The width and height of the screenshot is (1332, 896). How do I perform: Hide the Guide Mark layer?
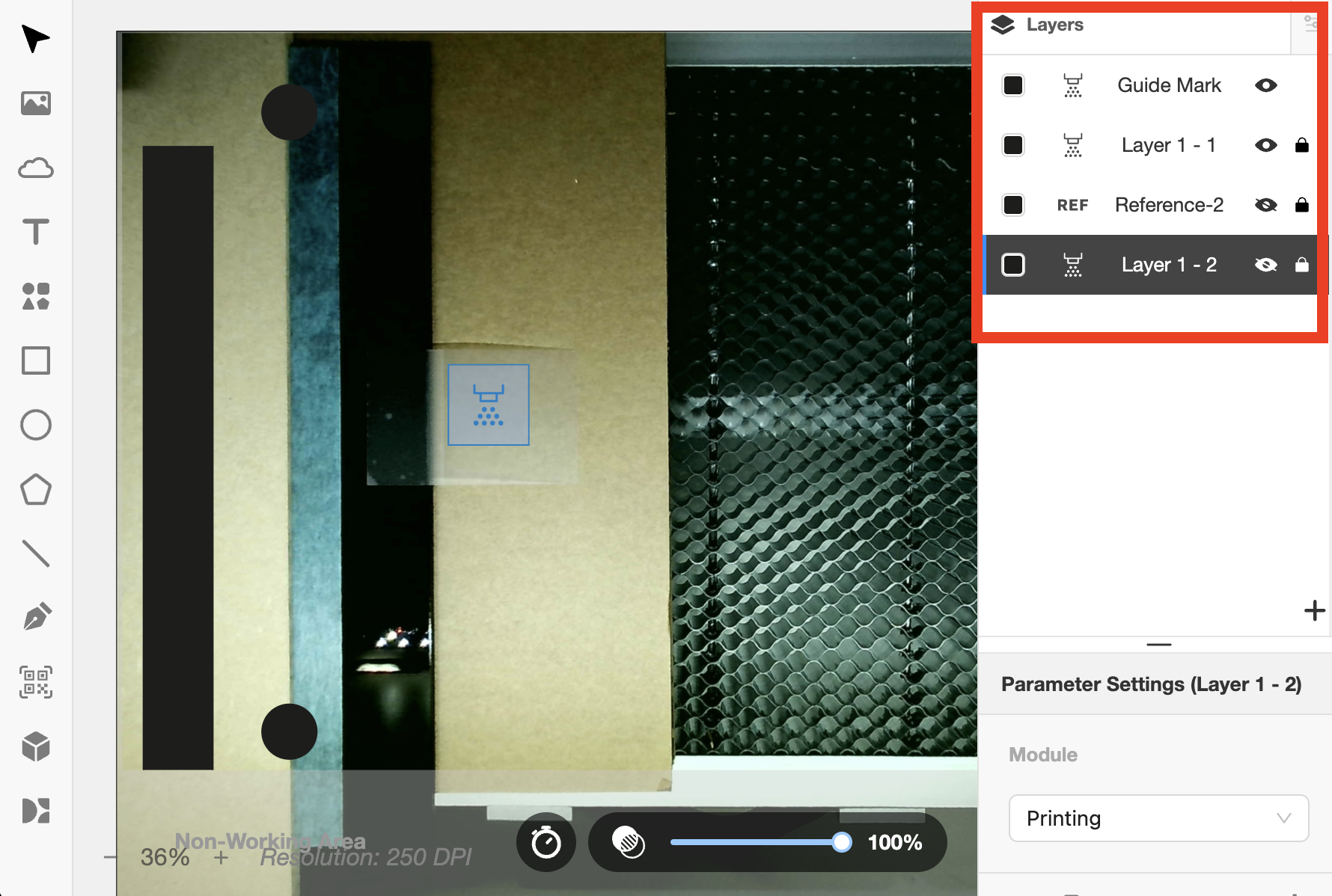click(1266, 85)
